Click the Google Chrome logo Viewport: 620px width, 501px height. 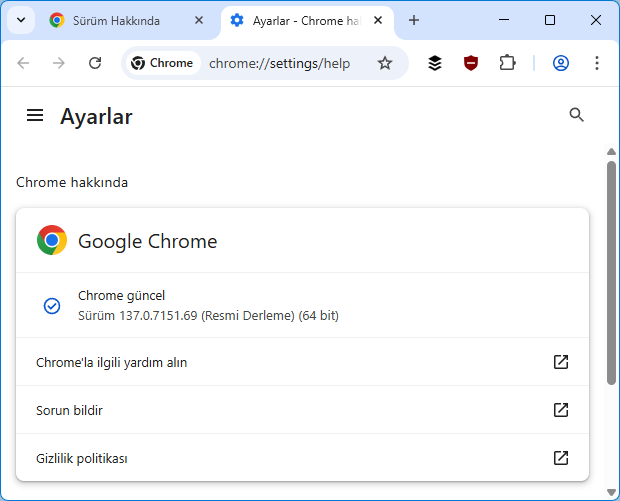pos(52,240)
